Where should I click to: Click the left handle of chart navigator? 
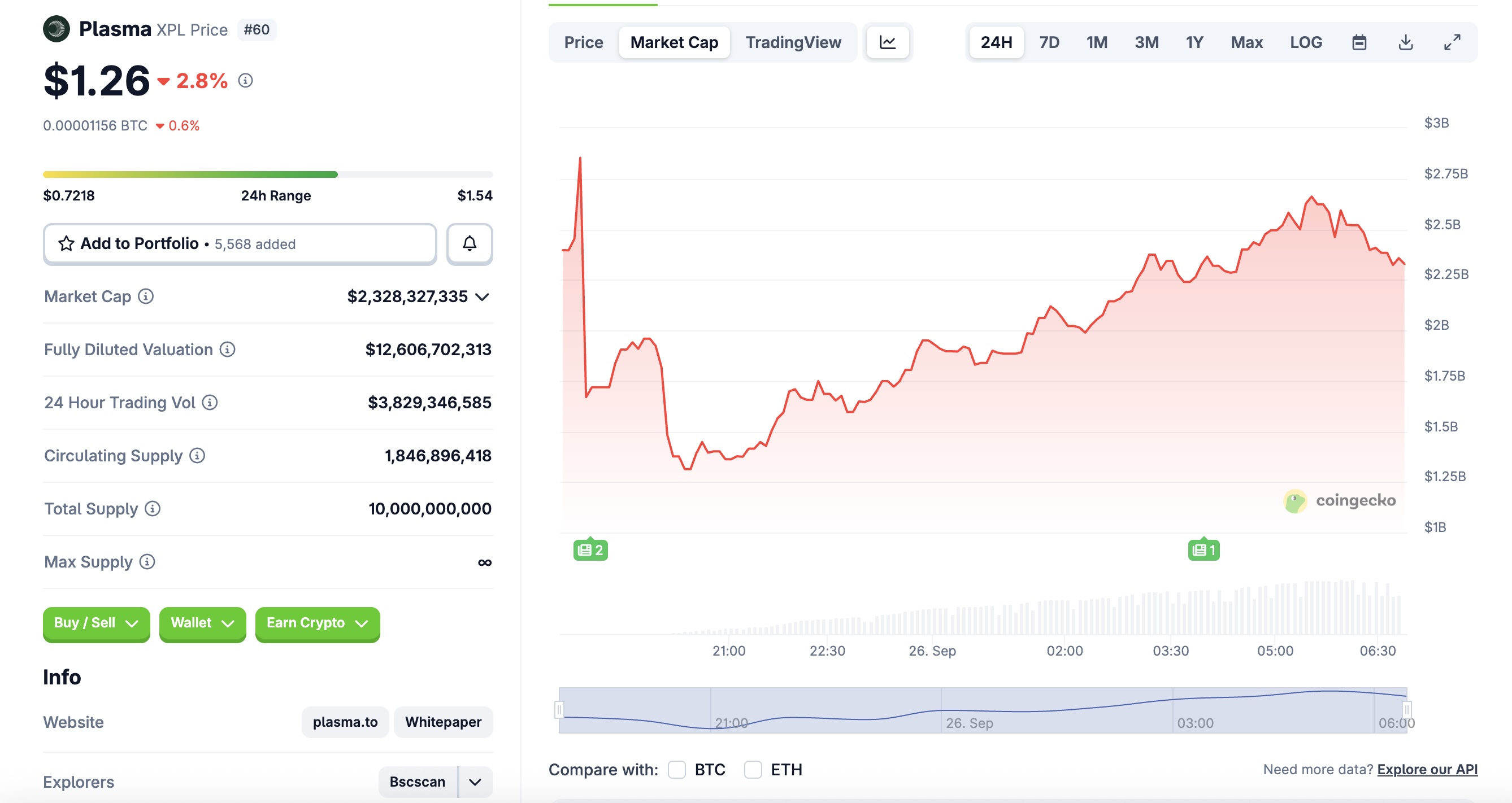(x=559, y=710)
